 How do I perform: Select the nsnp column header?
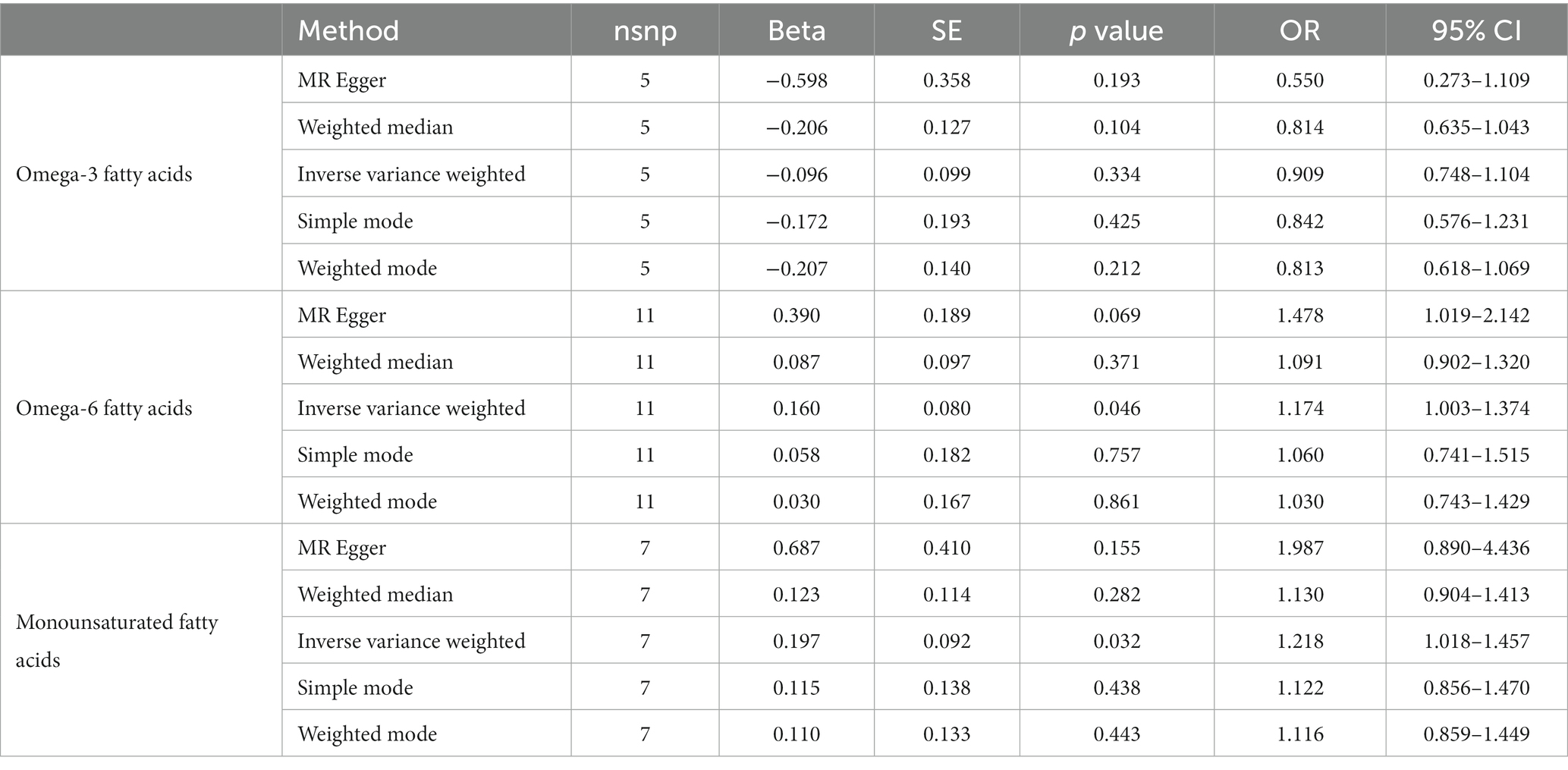(645, 30)
